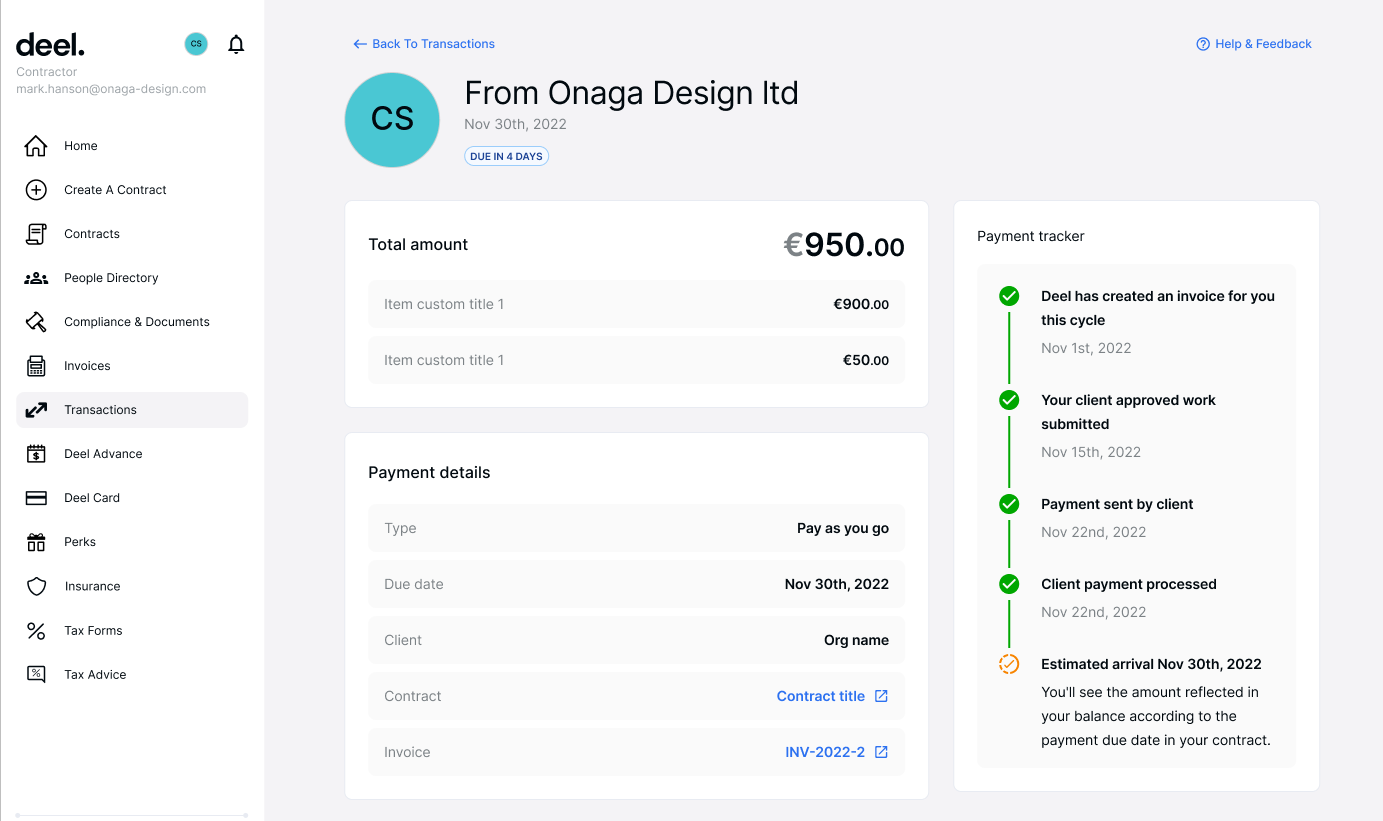The width and height of the screenshot is (1383, 821).
Task: Open the Tax Forms menu item
Action: [x=132, y=630]
